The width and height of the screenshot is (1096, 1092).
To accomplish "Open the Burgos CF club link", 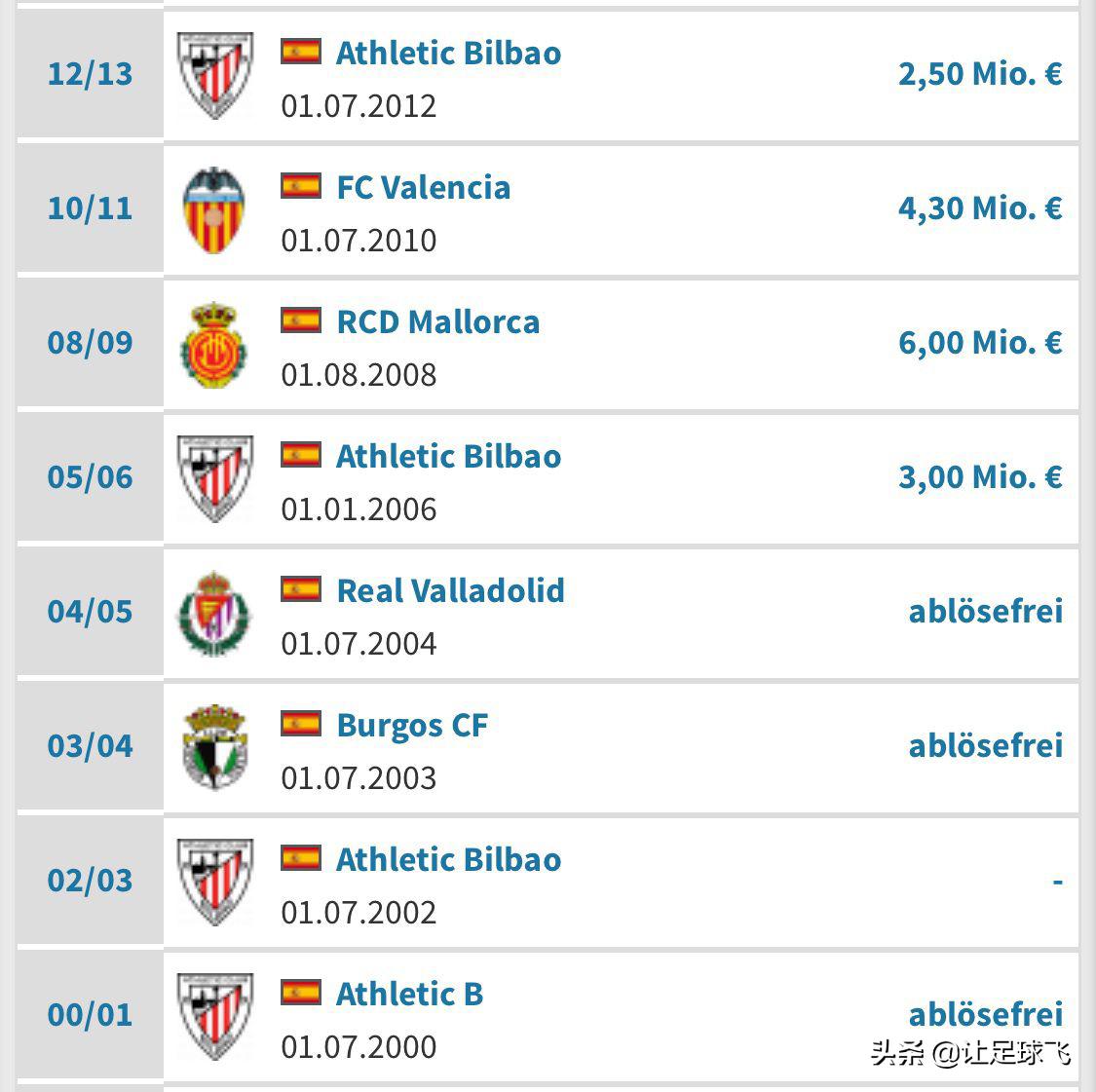I will pos(411,725).
